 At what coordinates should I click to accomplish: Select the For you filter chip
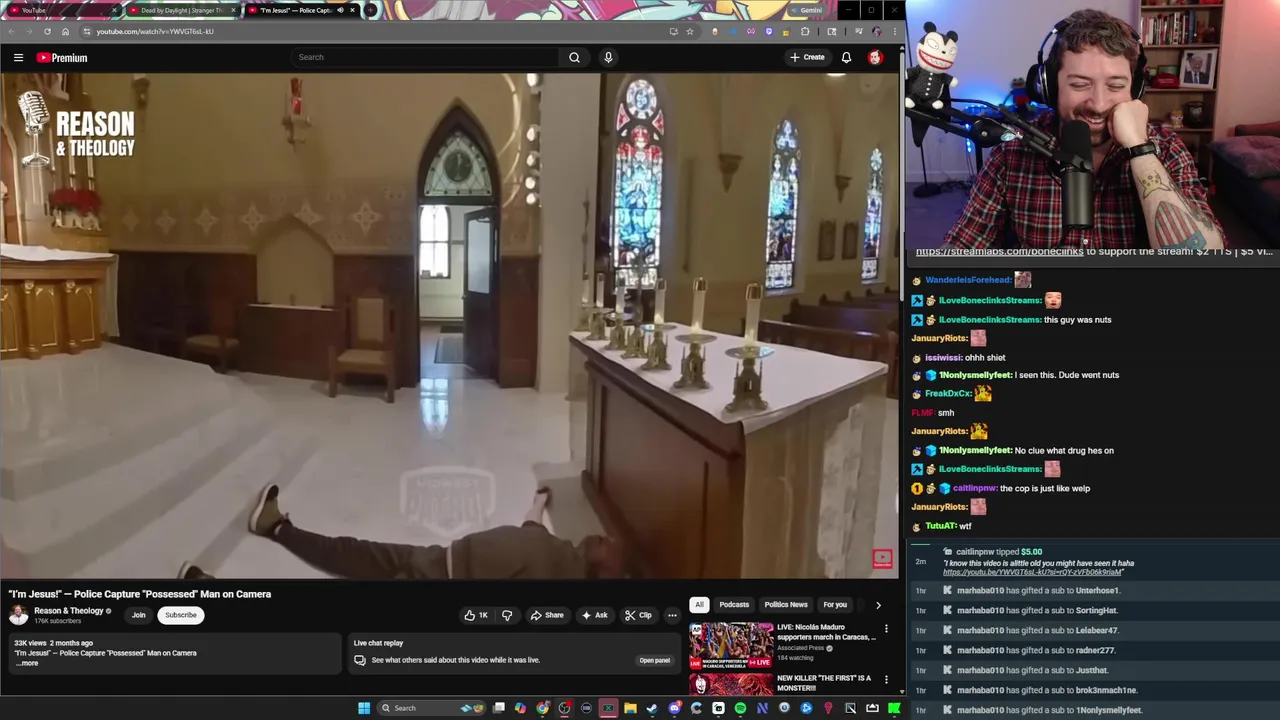point(835,605)
